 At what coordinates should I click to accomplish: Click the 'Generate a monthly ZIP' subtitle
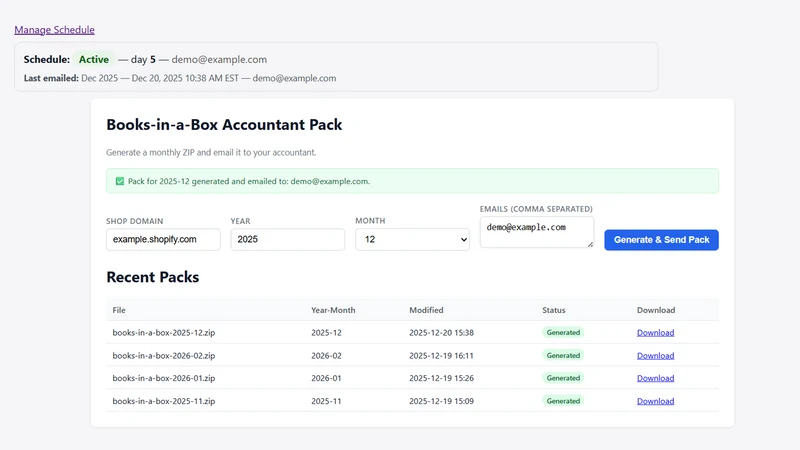tap(211, 153)
